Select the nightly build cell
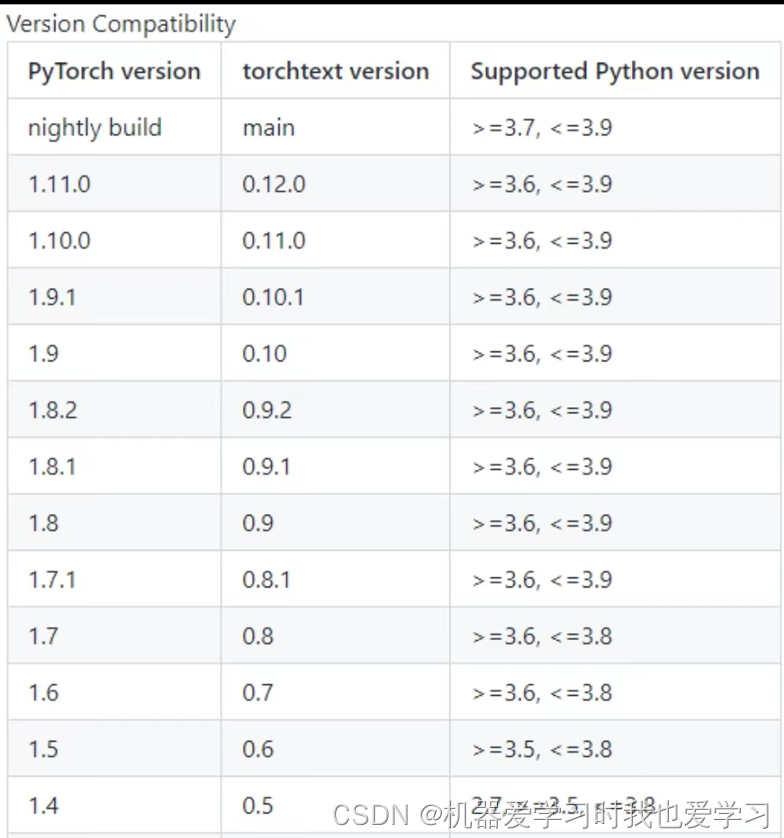The width and height of the screenshot is (784, 838). 114,127
